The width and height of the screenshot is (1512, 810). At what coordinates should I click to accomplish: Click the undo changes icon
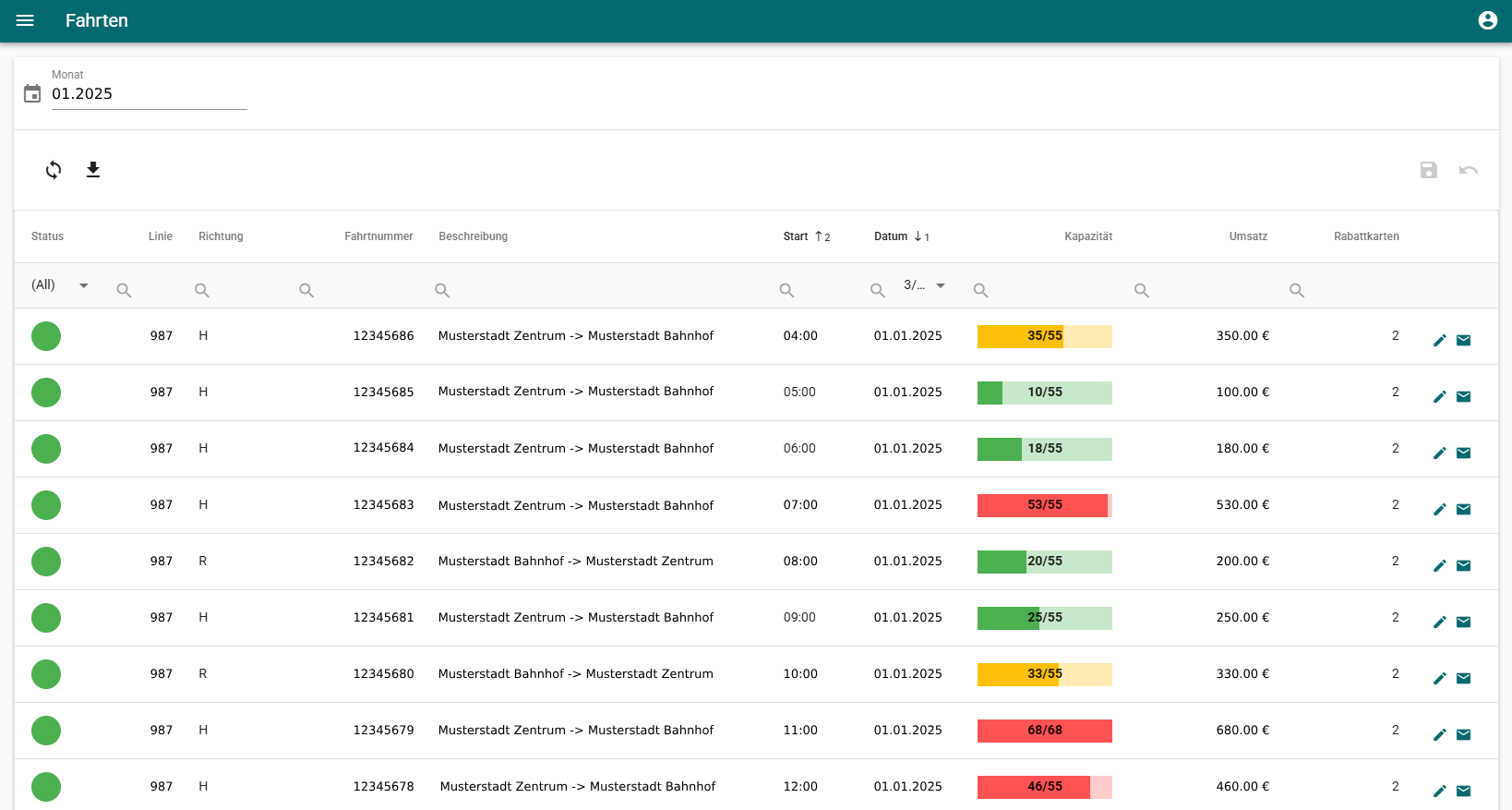tap(1469, 170)
